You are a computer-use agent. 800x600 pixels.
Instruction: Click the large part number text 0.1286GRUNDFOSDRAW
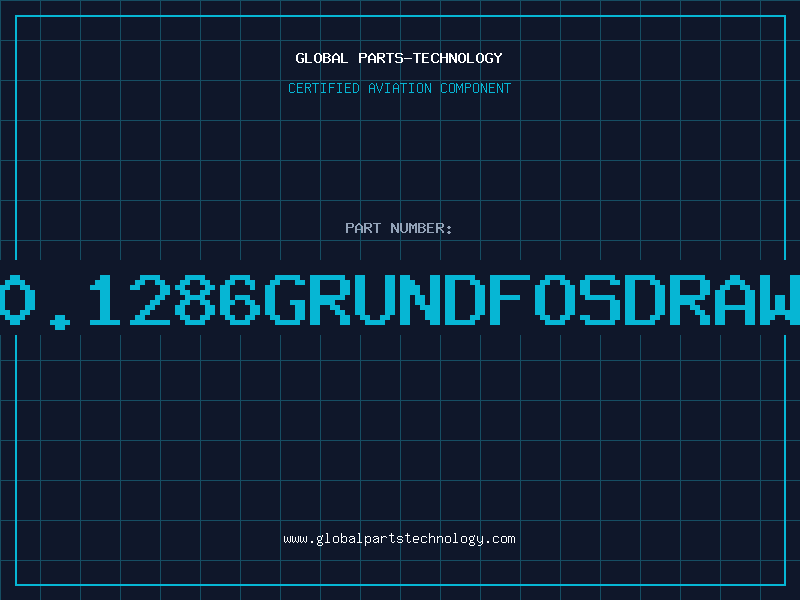(400, 301)
